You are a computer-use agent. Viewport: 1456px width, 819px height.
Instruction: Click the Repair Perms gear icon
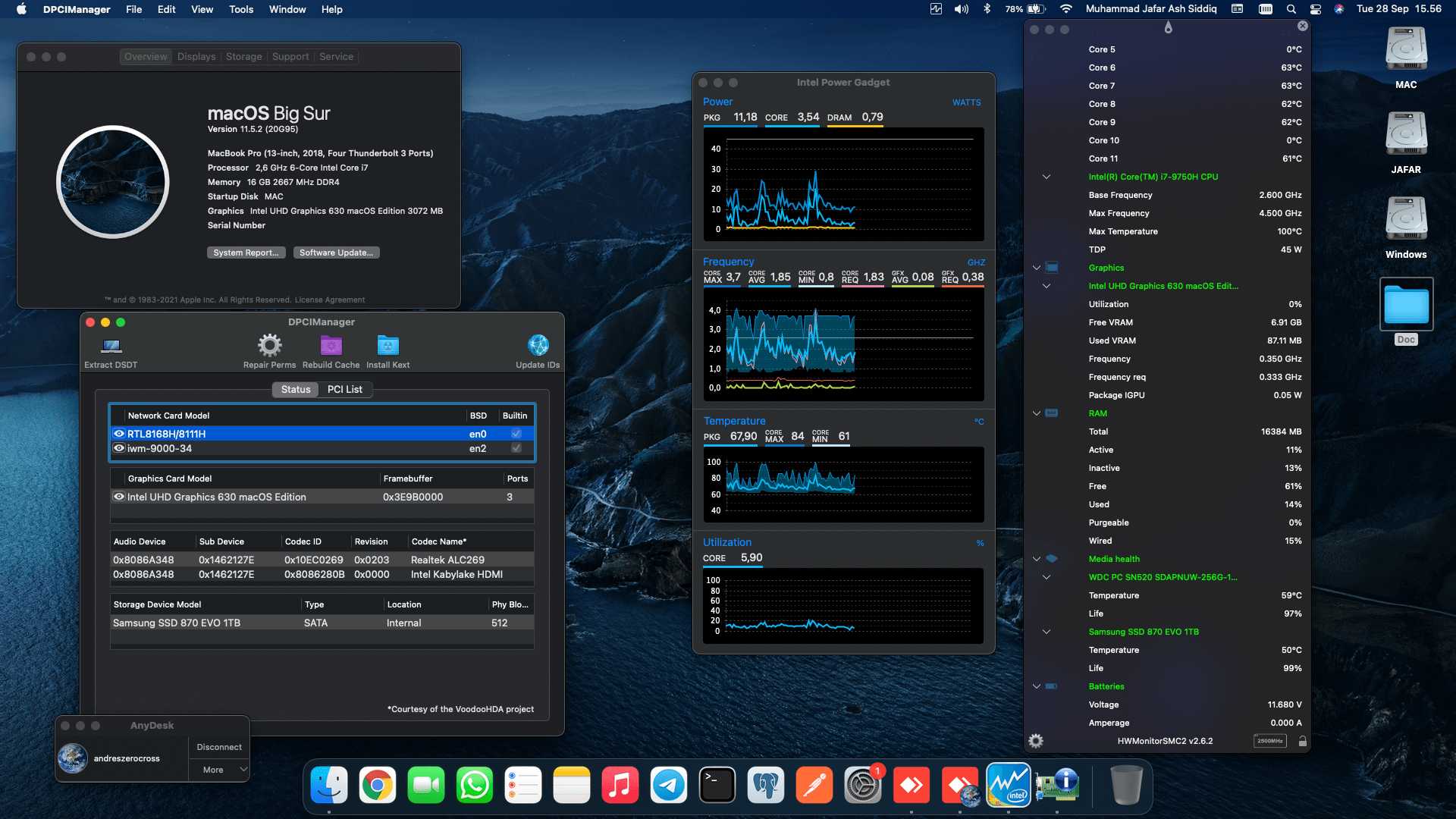[269, 346]
